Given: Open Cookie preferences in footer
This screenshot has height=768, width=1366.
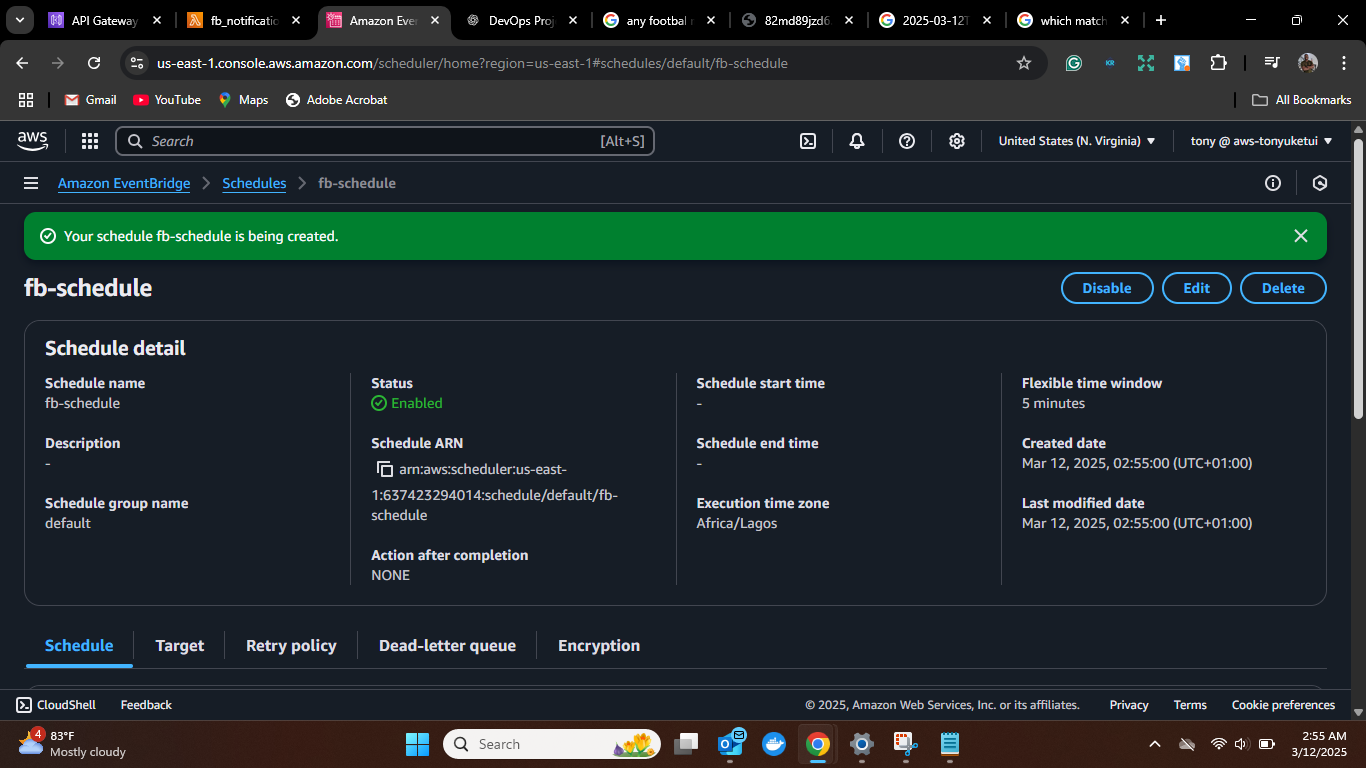Looking at the screenshot, I should point(1284,705).
